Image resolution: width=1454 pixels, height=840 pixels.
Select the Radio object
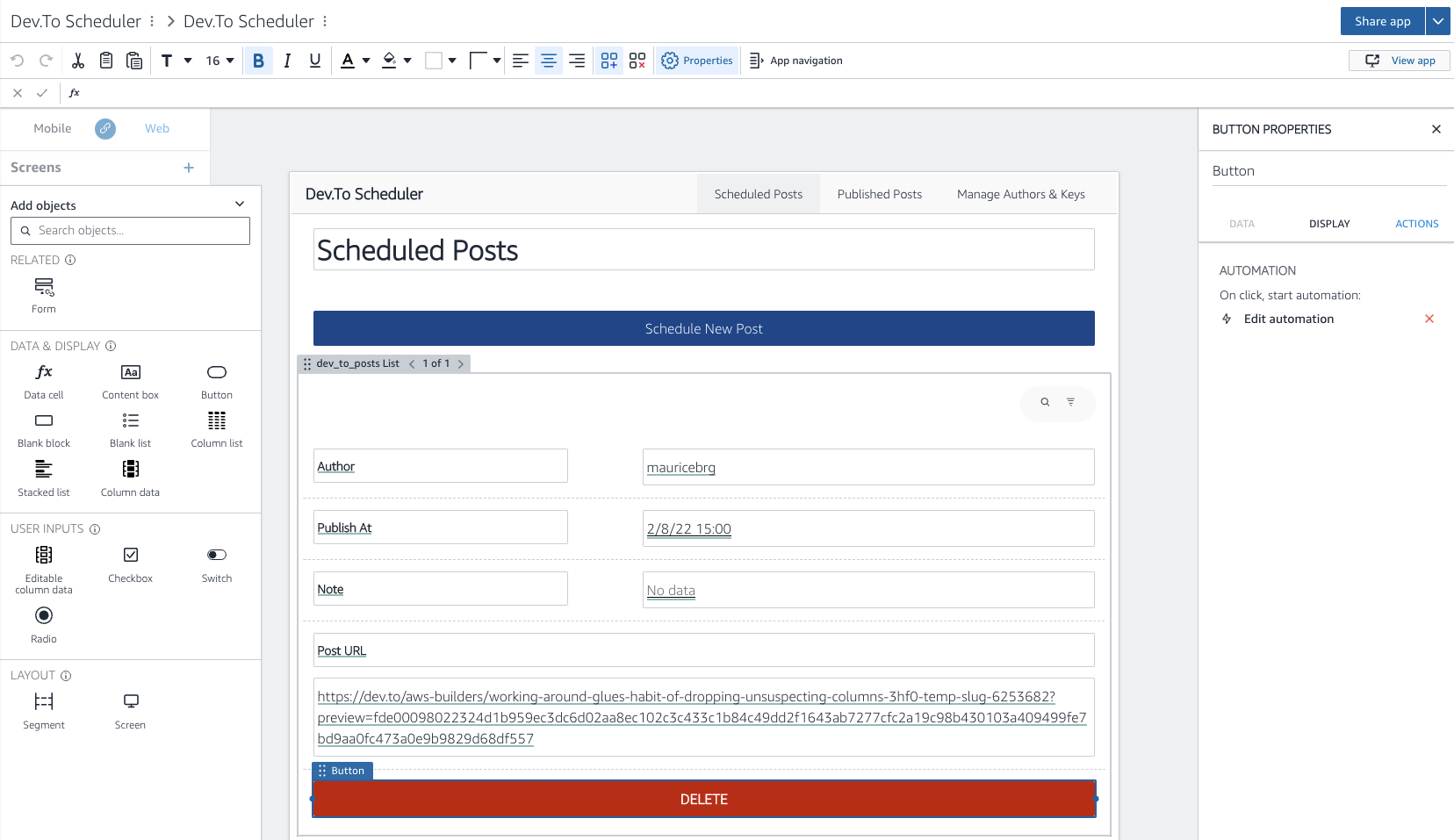44,626
